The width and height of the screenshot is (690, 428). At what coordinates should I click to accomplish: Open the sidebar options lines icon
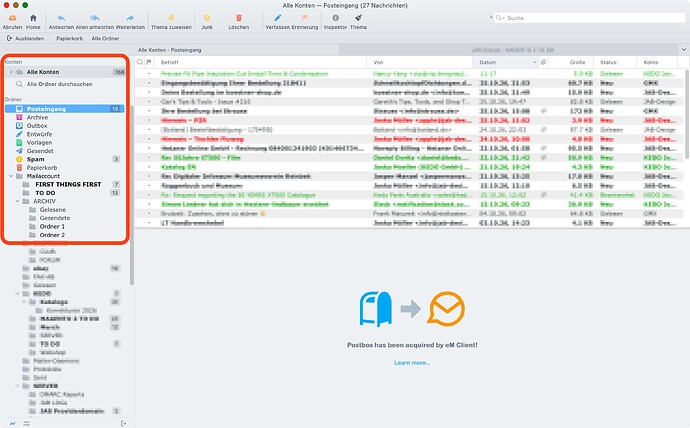tap(27, 423)
